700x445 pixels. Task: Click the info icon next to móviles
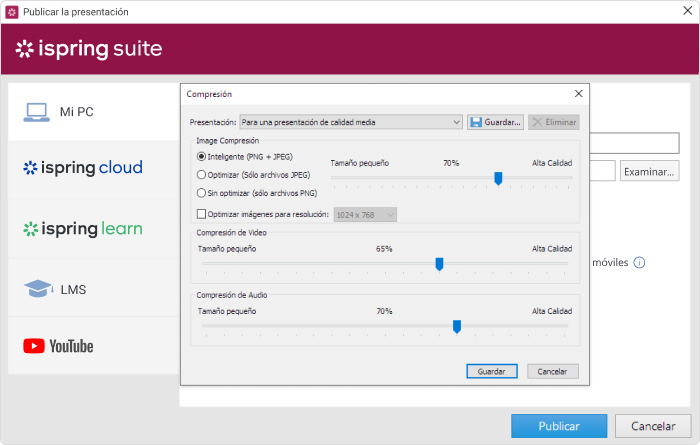pos(639,262)
